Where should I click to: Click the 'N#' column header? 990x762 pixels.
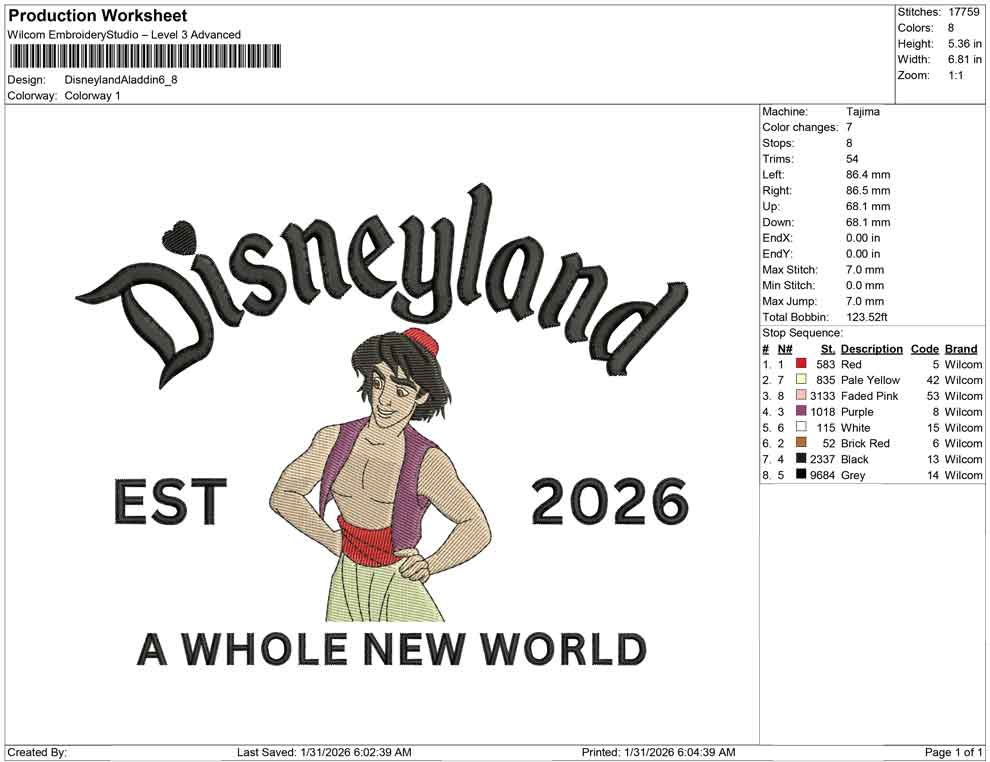click(x=785, y=348)
